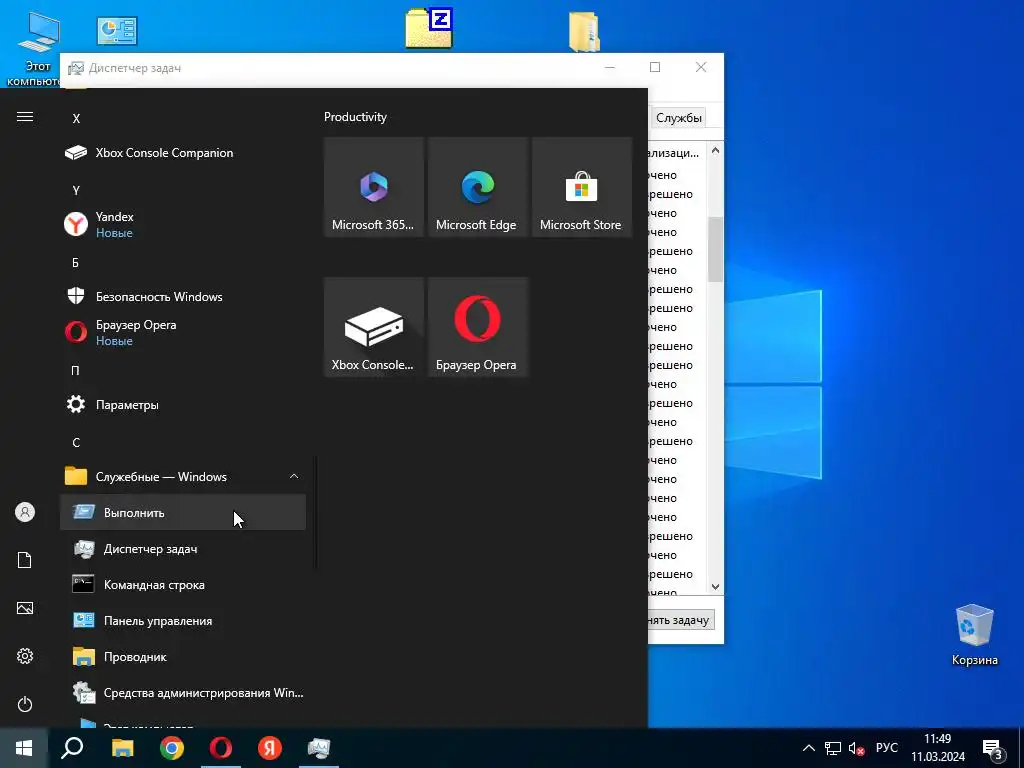Open Панель управления from app list

pyautogui.click(x=182, y=620)
